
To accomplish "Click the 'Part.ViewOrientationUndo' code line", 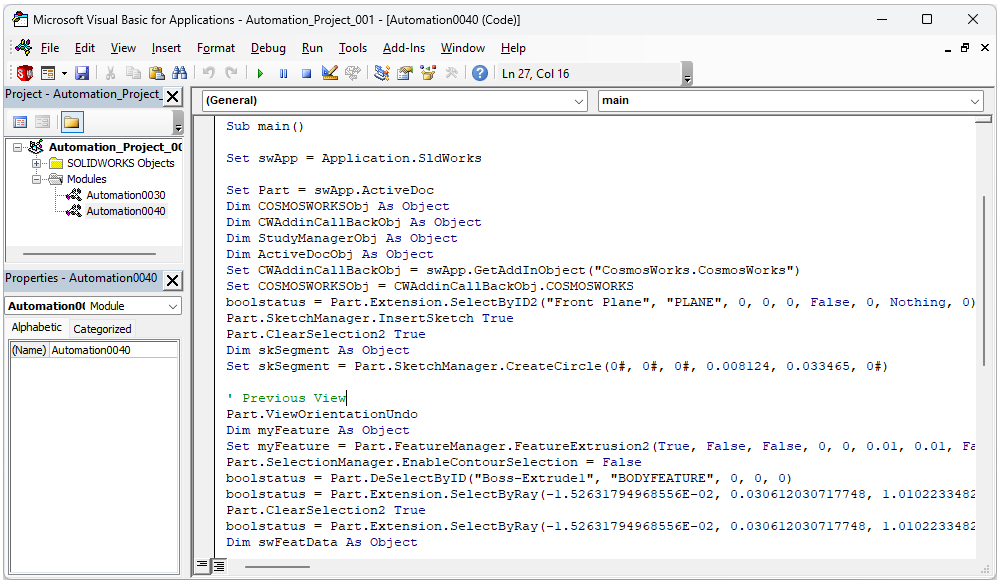I will click(321, 414).
